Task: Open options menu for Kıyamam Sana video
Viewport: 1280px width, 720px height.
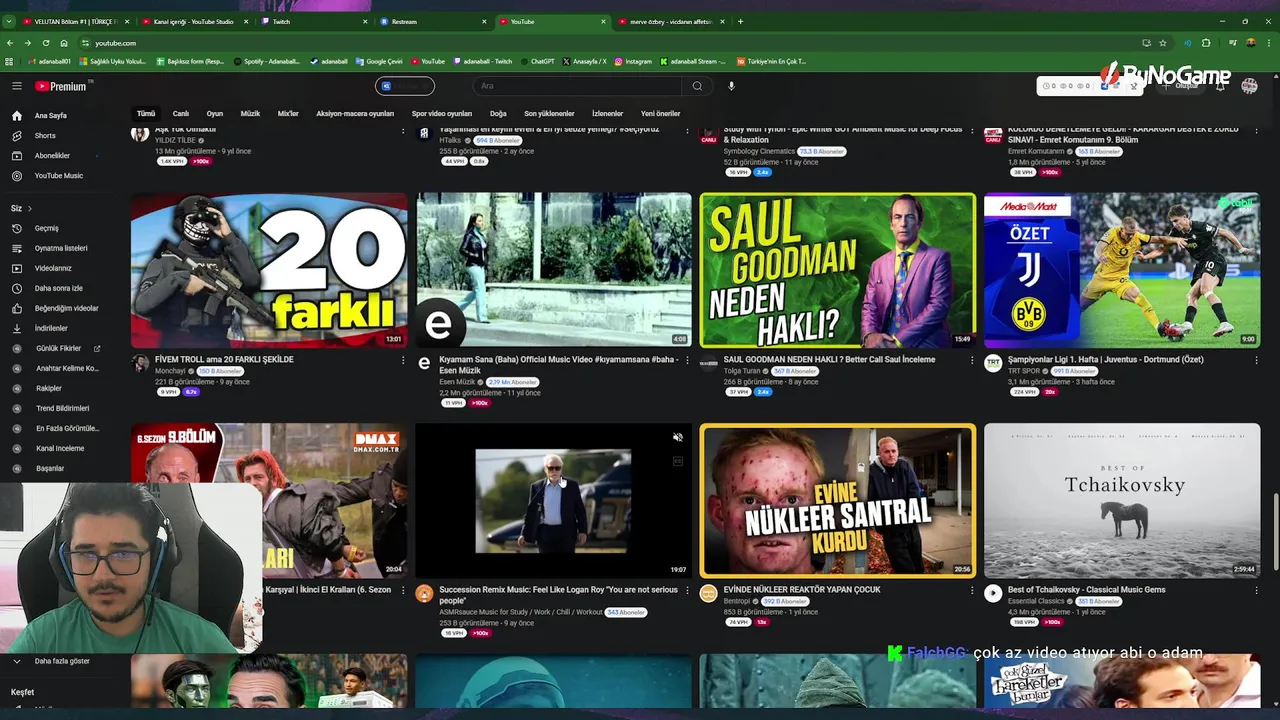Action: (687, 360)
